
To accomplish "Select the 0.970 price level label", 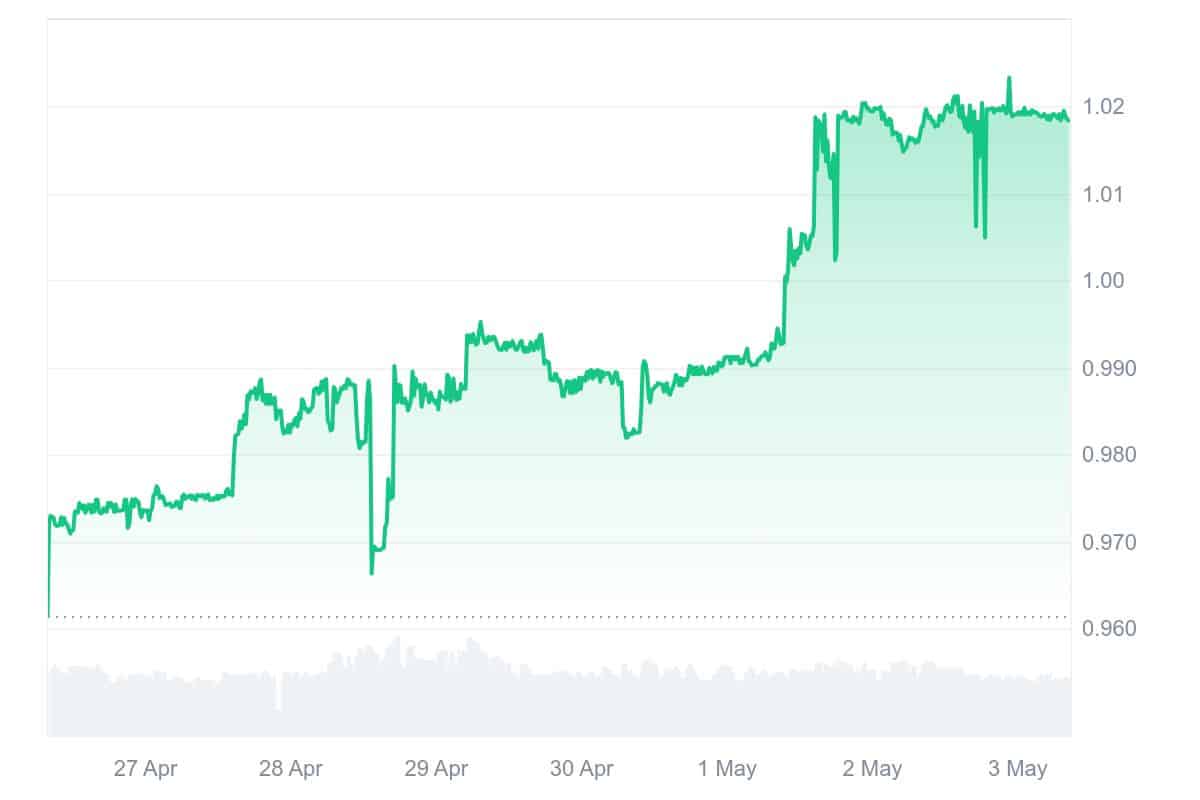I will 1109,543.
